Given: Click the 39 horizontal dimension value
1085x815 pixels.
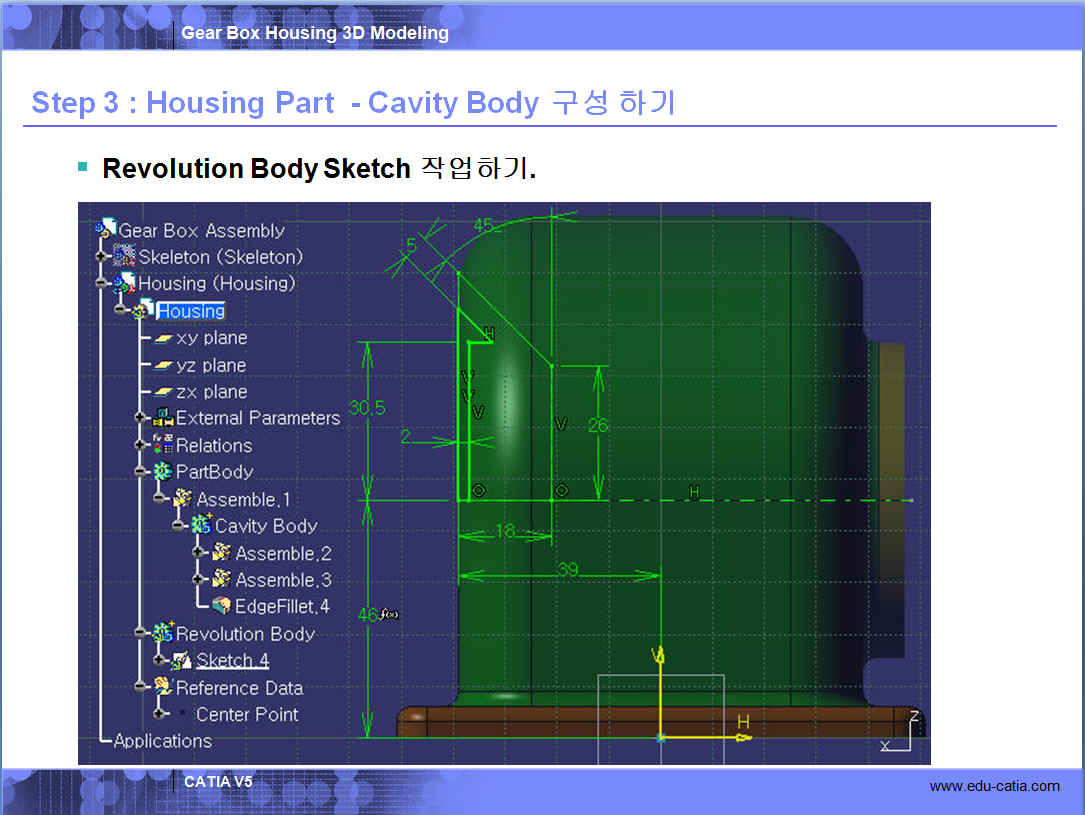Looking at the screenshot, I should [x=567, y=569].
